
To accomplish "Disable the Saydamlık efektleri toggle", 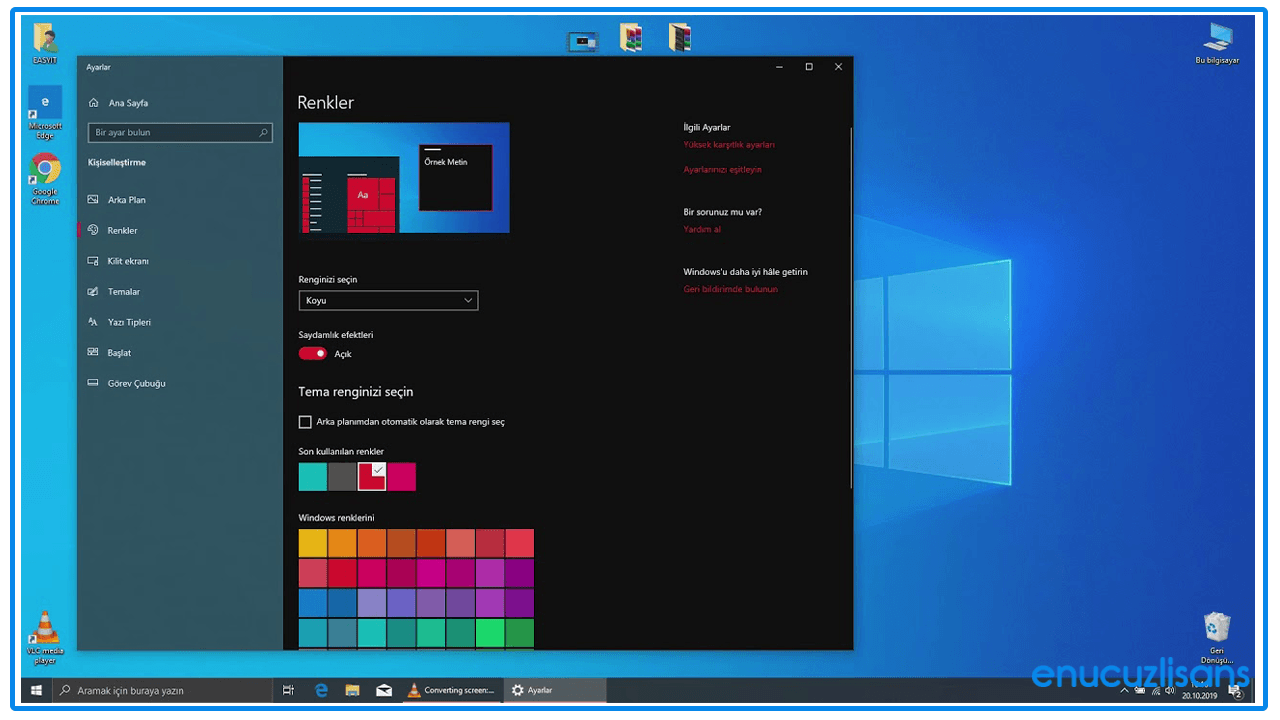I will [313, 353].
